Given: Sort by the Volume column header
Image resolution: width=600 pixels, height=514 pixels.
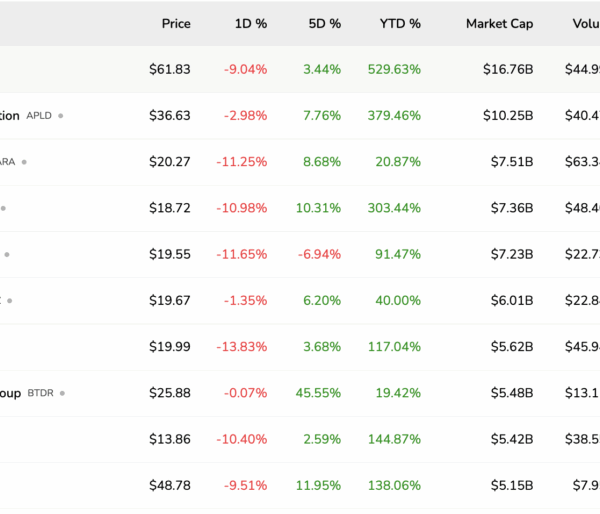Looking at the screenshot, I should 585,23.
